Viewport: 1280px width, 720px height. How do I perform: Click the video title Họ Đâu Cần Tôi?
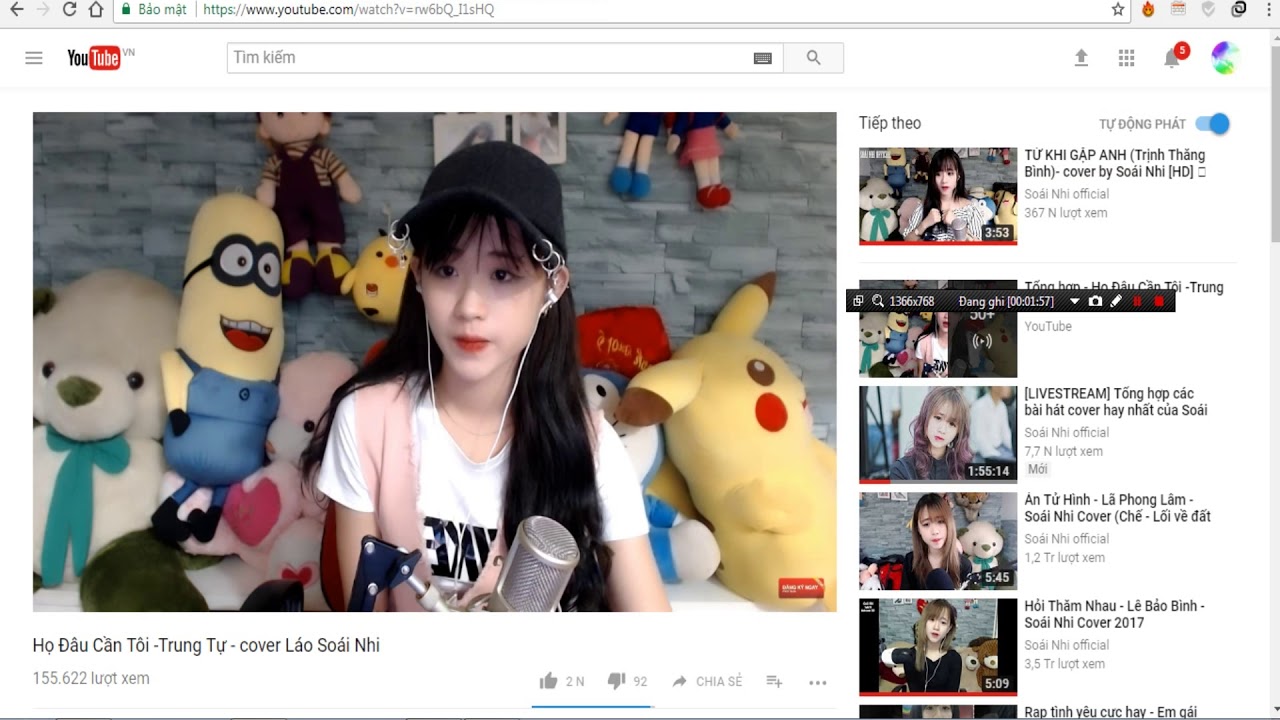(206, 645)
